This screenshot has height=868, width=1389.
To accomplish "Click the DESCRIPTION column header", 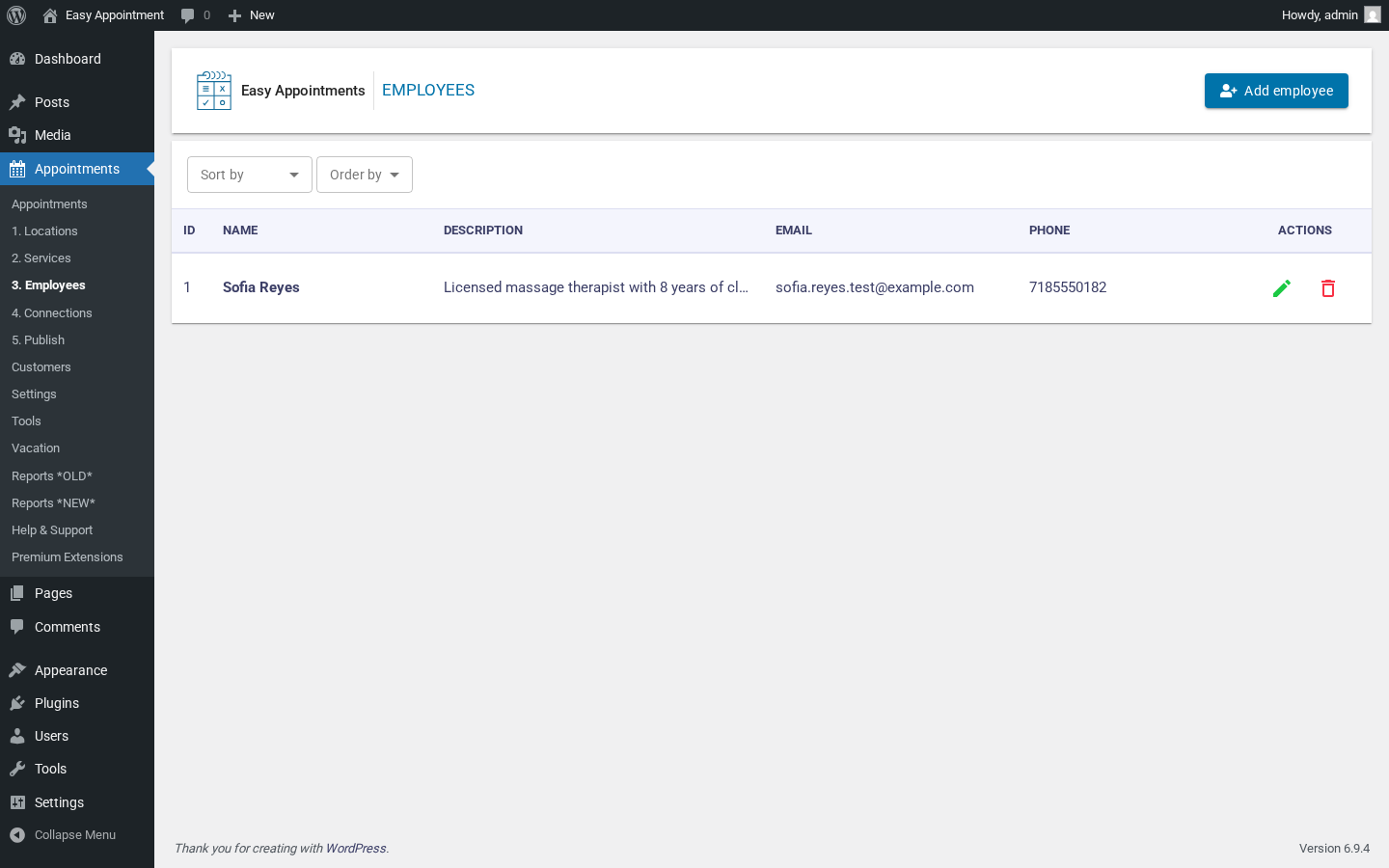I will [x=483, y=231].
